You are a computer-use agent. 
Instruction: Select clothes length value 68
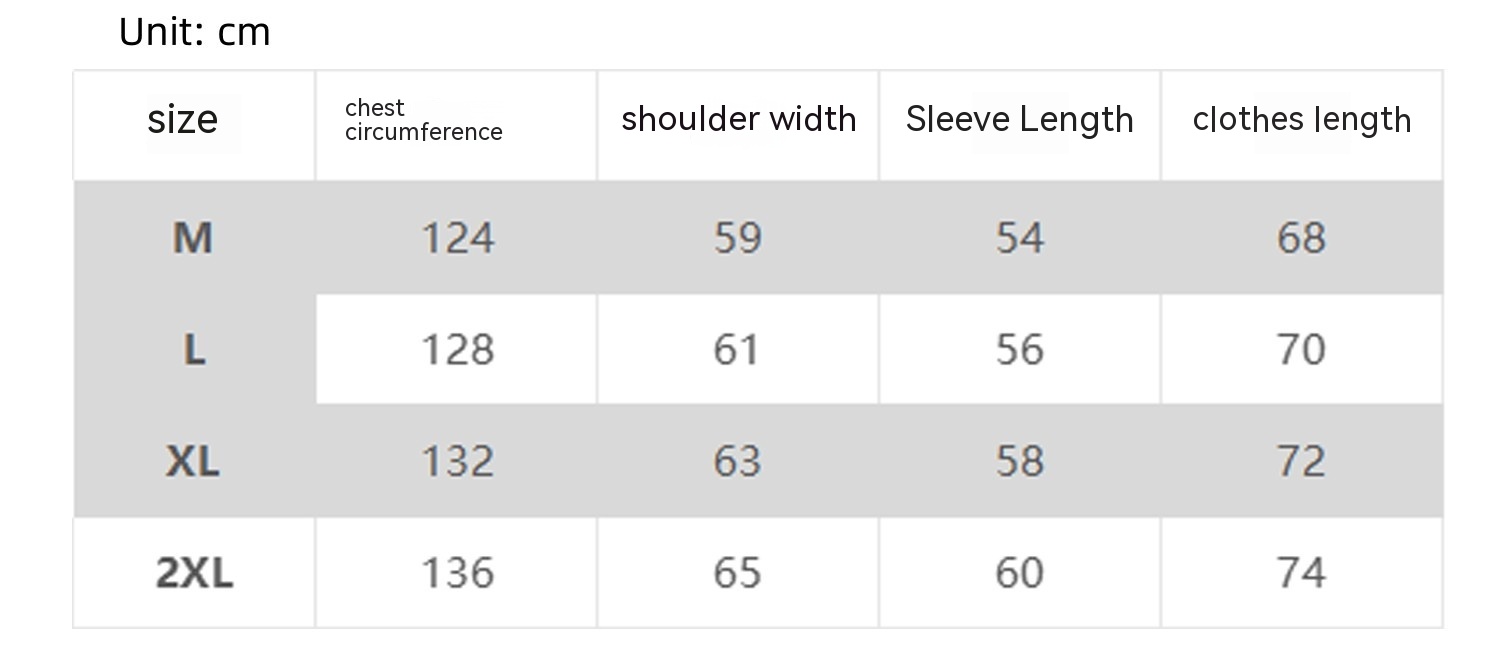pos(1301,238)
